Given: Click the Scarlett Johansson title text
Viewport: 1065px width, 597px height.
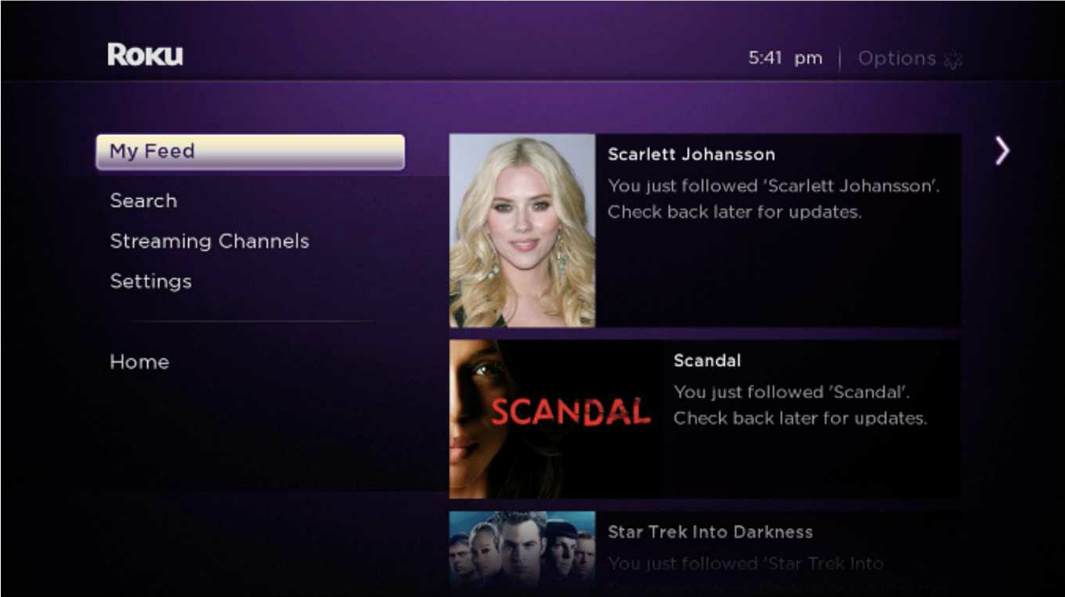Looking at the screenshot, I should (691, 154).
